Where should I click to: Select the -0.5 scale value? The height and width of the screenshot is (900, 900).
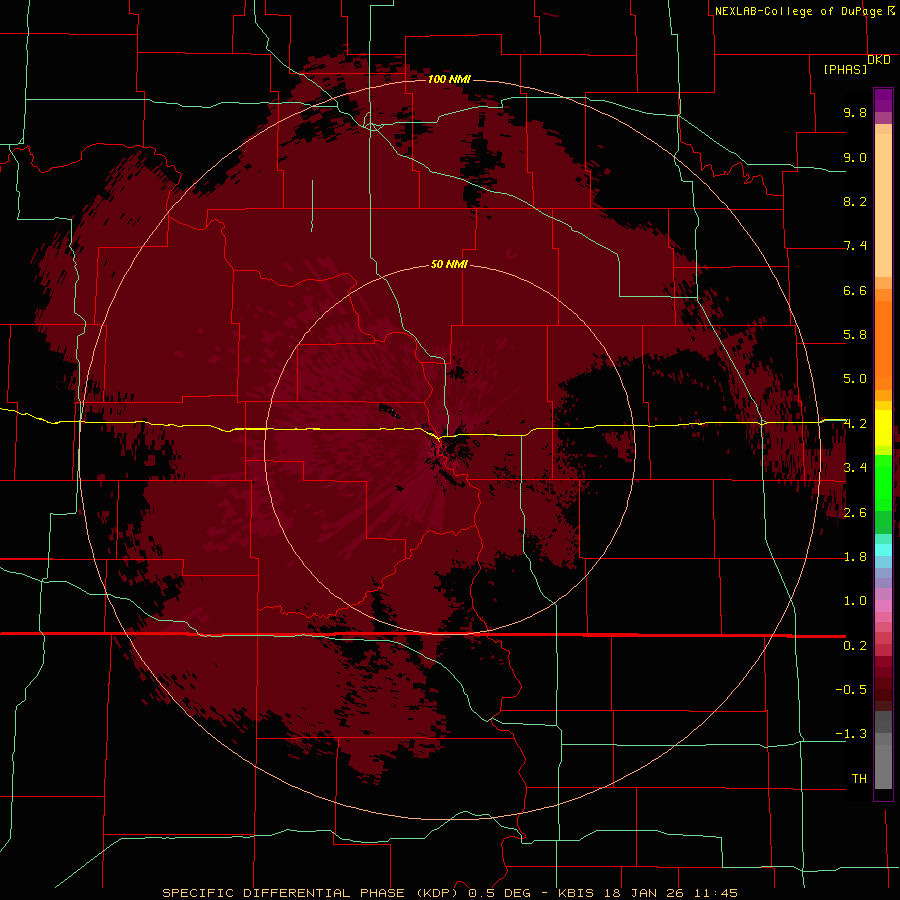tap(851, 690)
